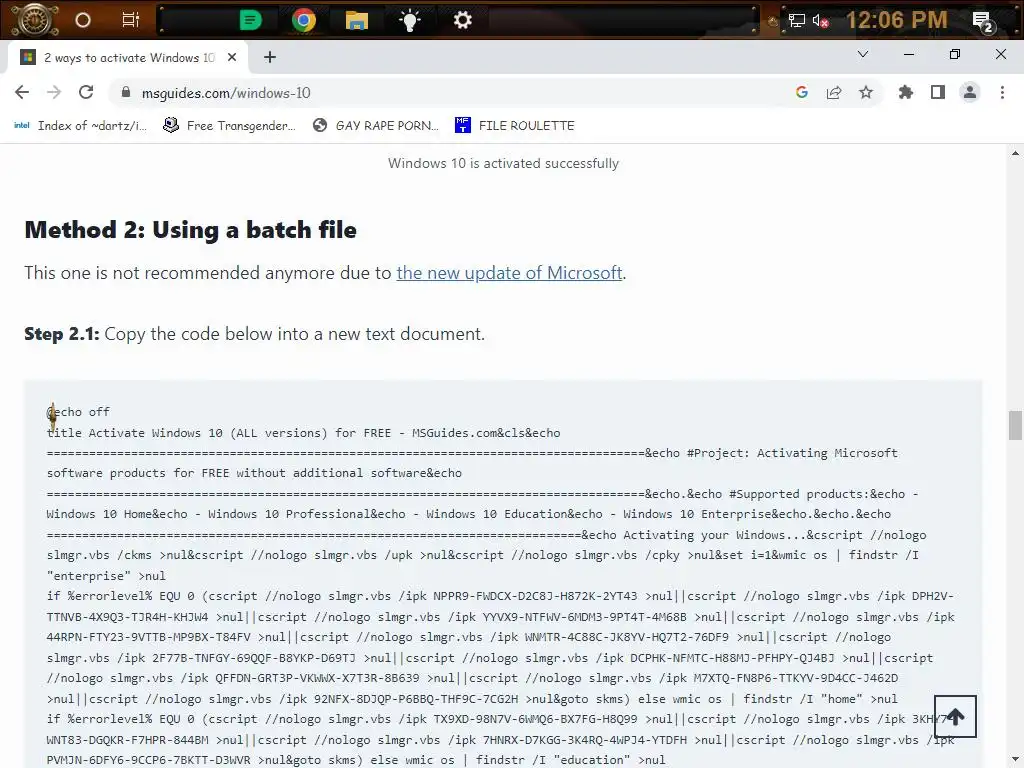The width and height of the screenshot is (1024, 768).
Task: Open a new Chrome tab
Action: click(270, 57)
